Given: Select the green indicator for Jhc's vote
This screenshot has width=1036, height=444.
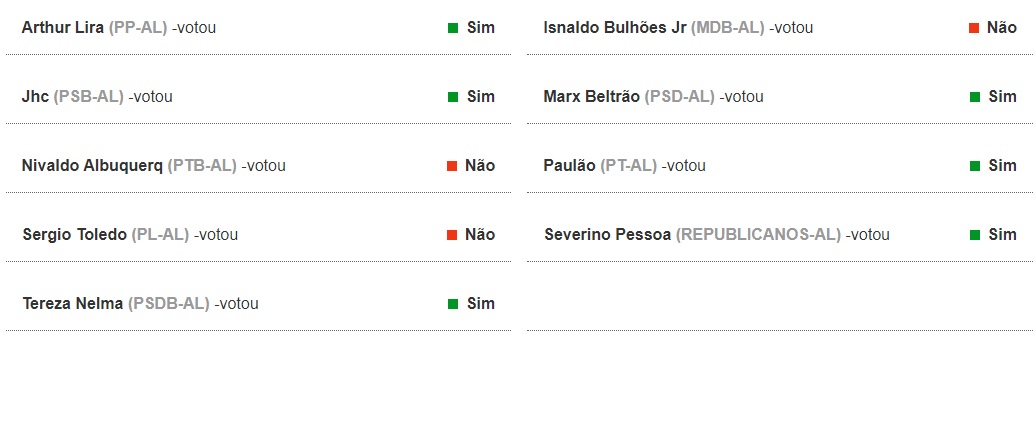Looking at the screenshot, I should point(453,97).
